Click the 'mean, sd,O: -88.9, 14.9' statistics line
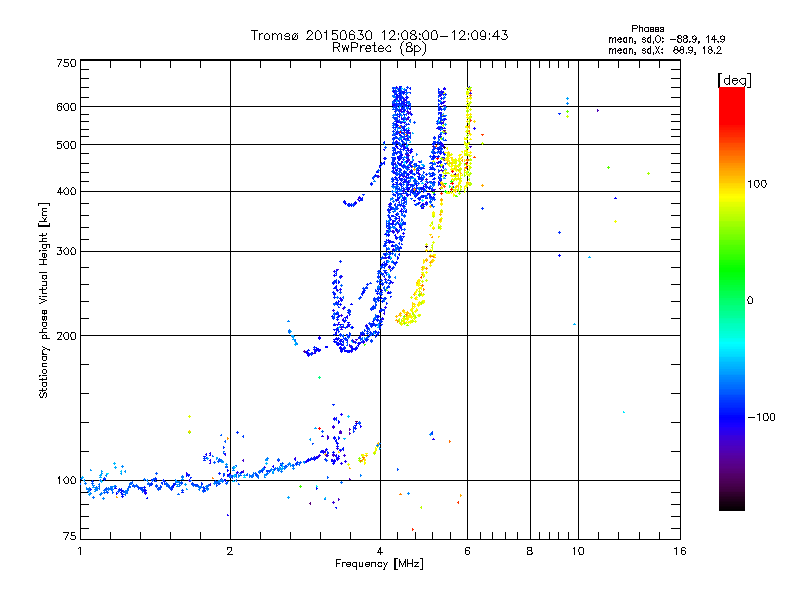This screenshot has width=800, height=600. coord(666,39)
